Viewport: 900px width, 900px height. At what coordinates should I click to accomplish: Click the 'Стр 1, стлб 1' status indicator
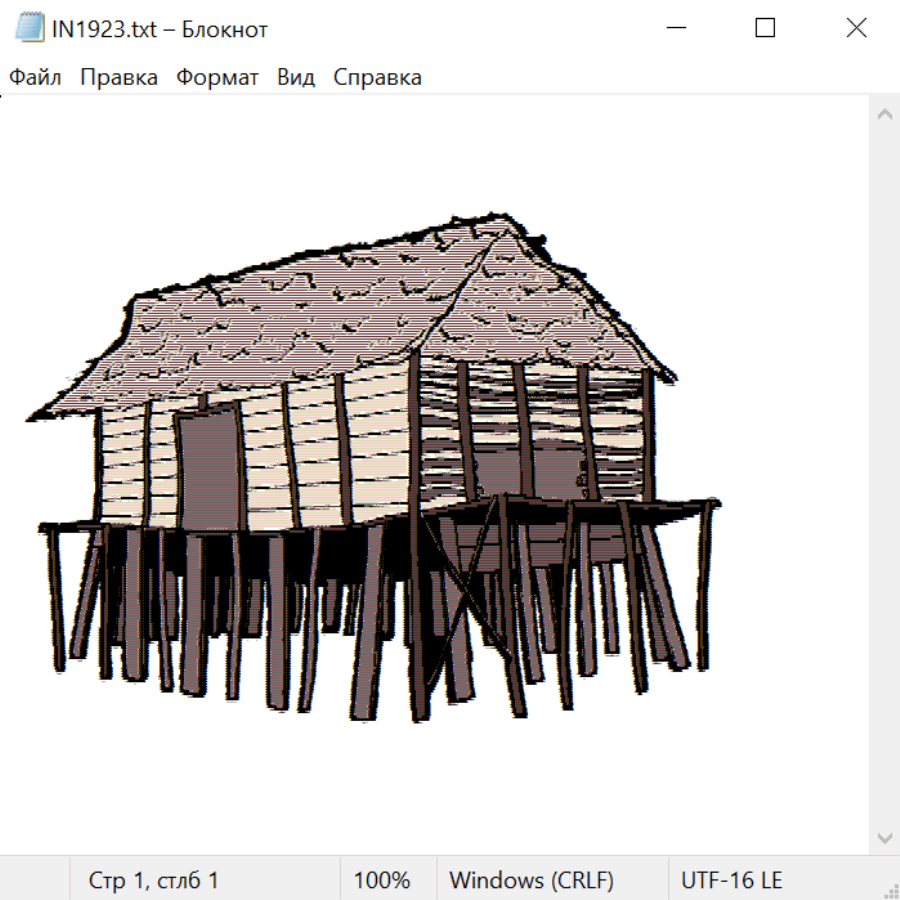[154, 881]
